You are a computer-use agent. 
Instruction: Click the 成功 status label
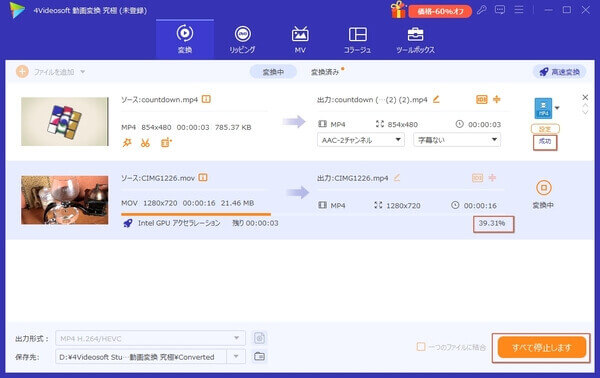coord(545,142)
